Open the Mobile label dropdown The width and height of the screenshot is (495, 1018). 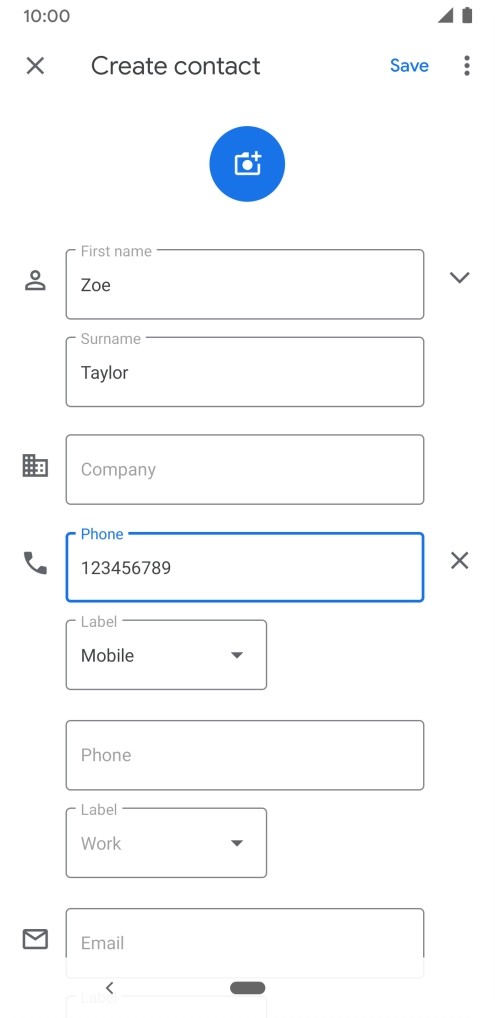[166, 655]
